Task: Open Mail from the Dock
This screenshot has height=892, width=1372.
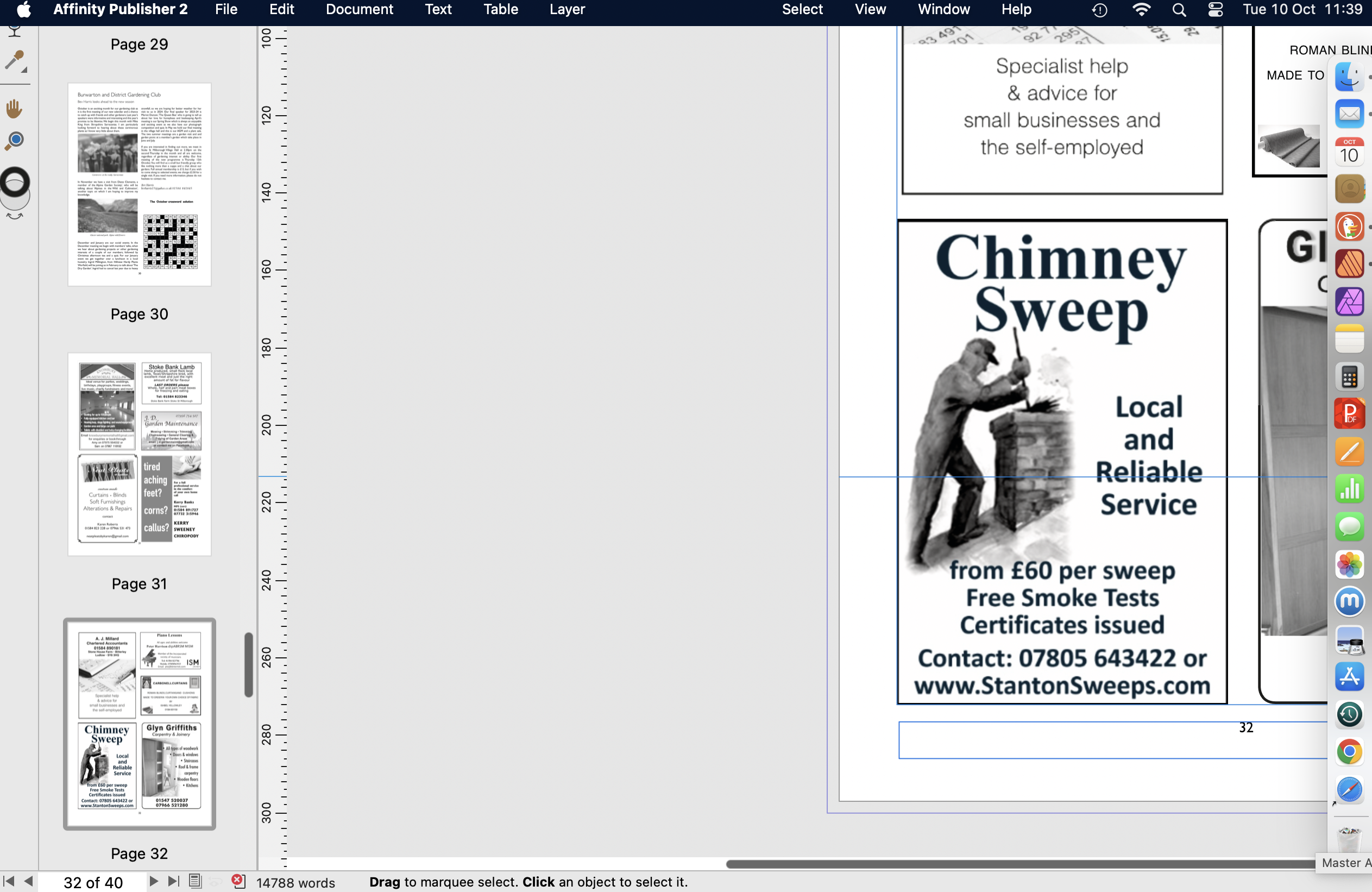Action: pyautogui.click(x=1349, y=114)
